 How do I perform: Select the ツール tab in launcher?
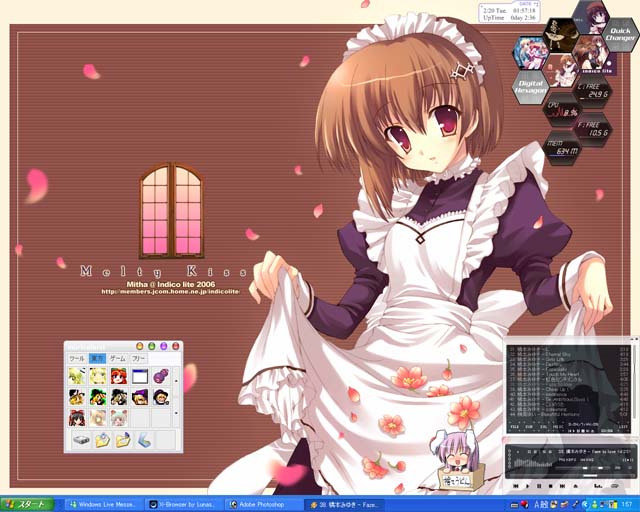pos(77,358)
